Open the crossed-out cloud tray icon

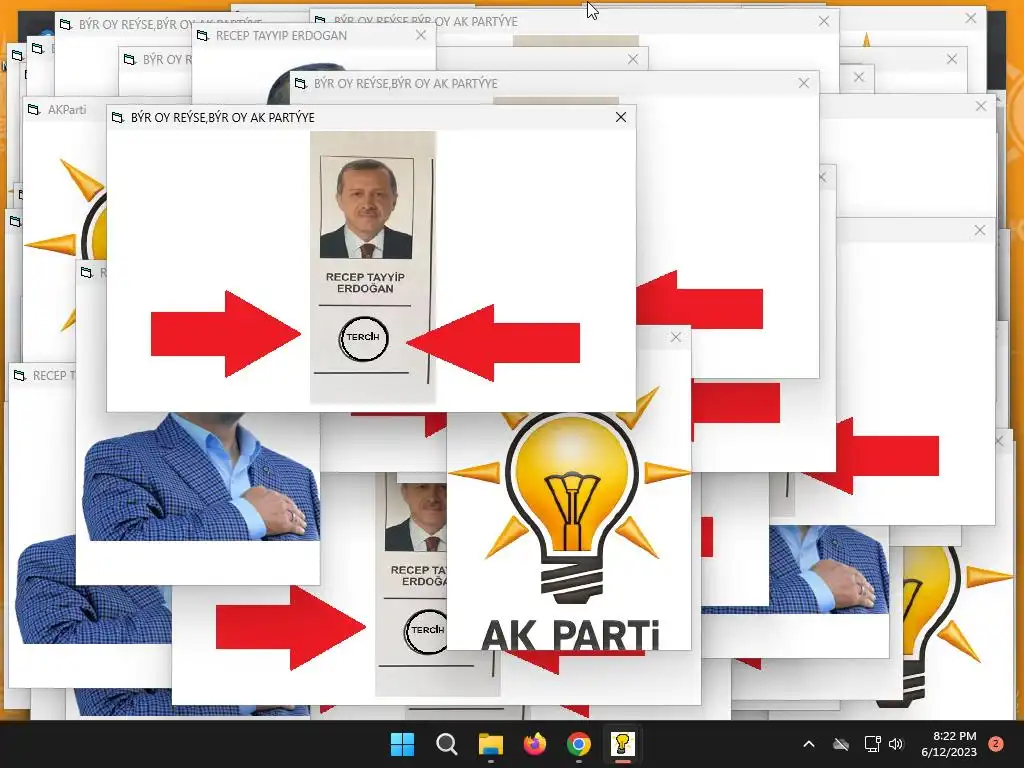[x=841, y=744]
